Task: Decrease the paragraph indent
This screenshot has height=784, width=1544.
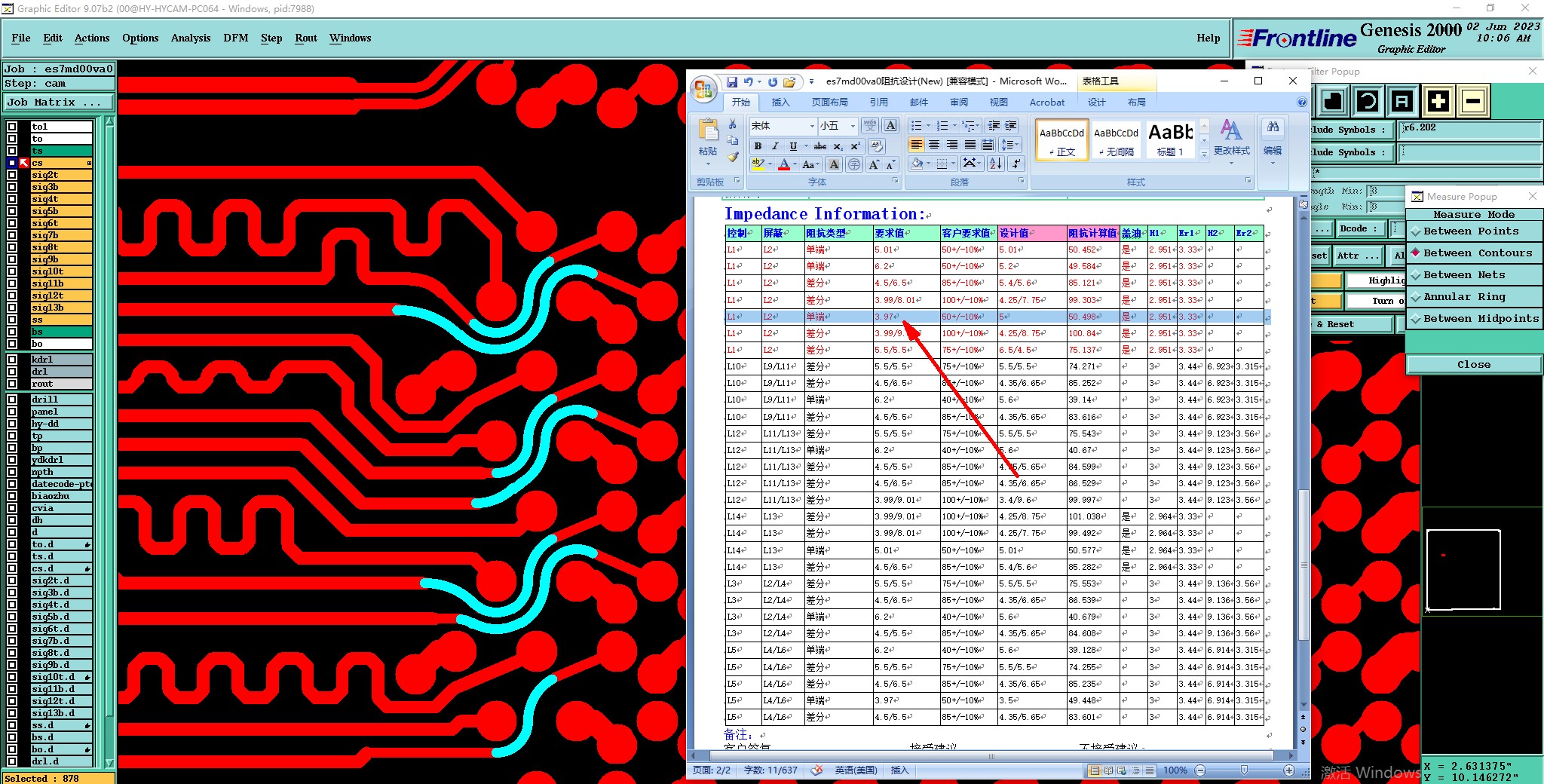Action: pos(994,126)
